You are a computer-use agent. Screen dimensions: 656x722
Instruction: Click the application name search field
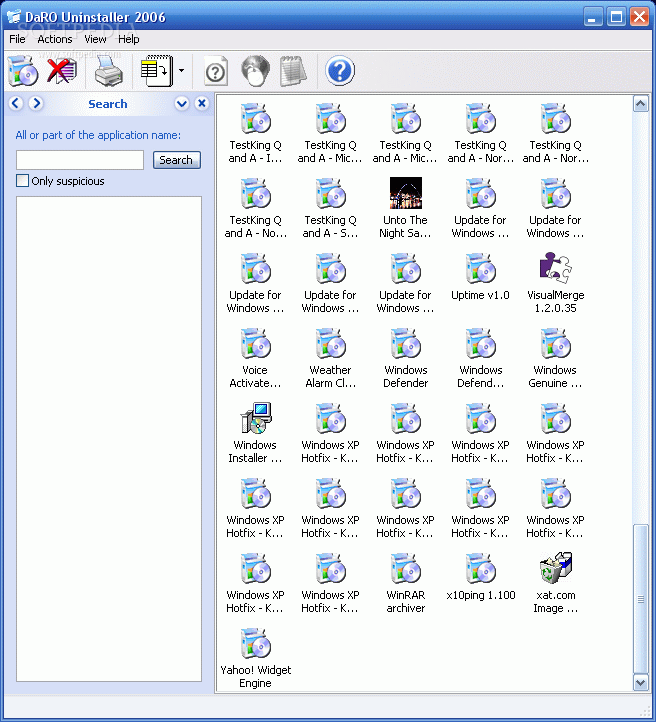tap(80, 160)
